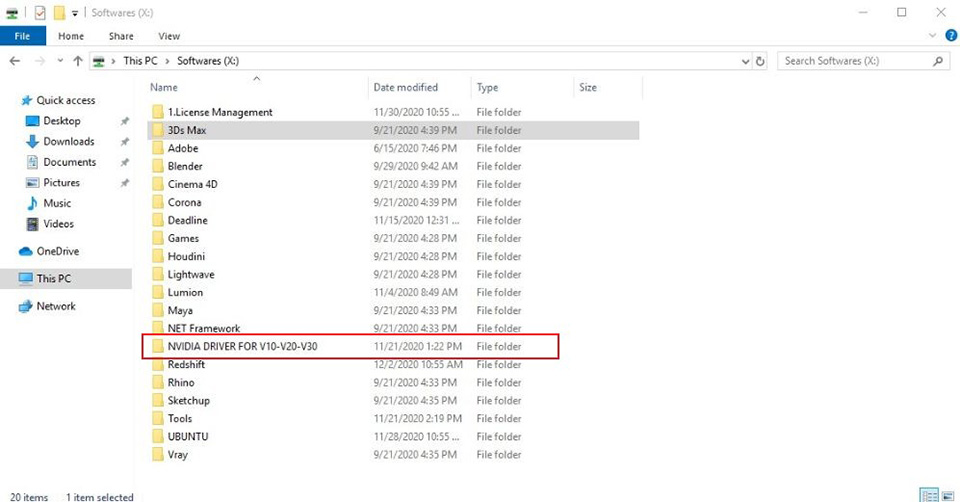Open the Customize Quick Access Toolbar dropdown
Viewport: 960px width, 502px height.
(x=75, y=13)
